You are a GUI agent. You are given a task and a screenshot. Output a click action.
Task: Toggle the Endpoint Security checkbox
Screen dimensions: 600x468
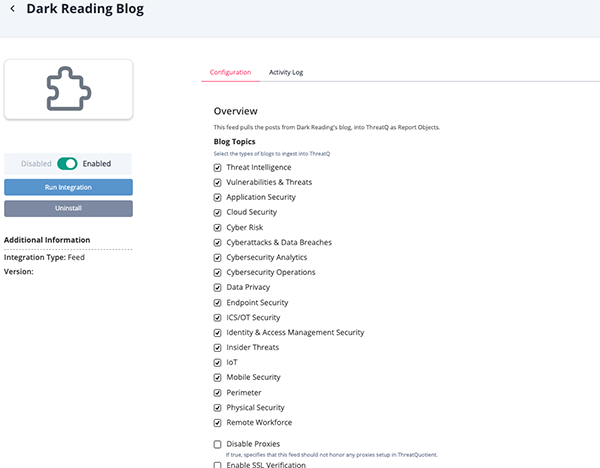pos(217,303)
